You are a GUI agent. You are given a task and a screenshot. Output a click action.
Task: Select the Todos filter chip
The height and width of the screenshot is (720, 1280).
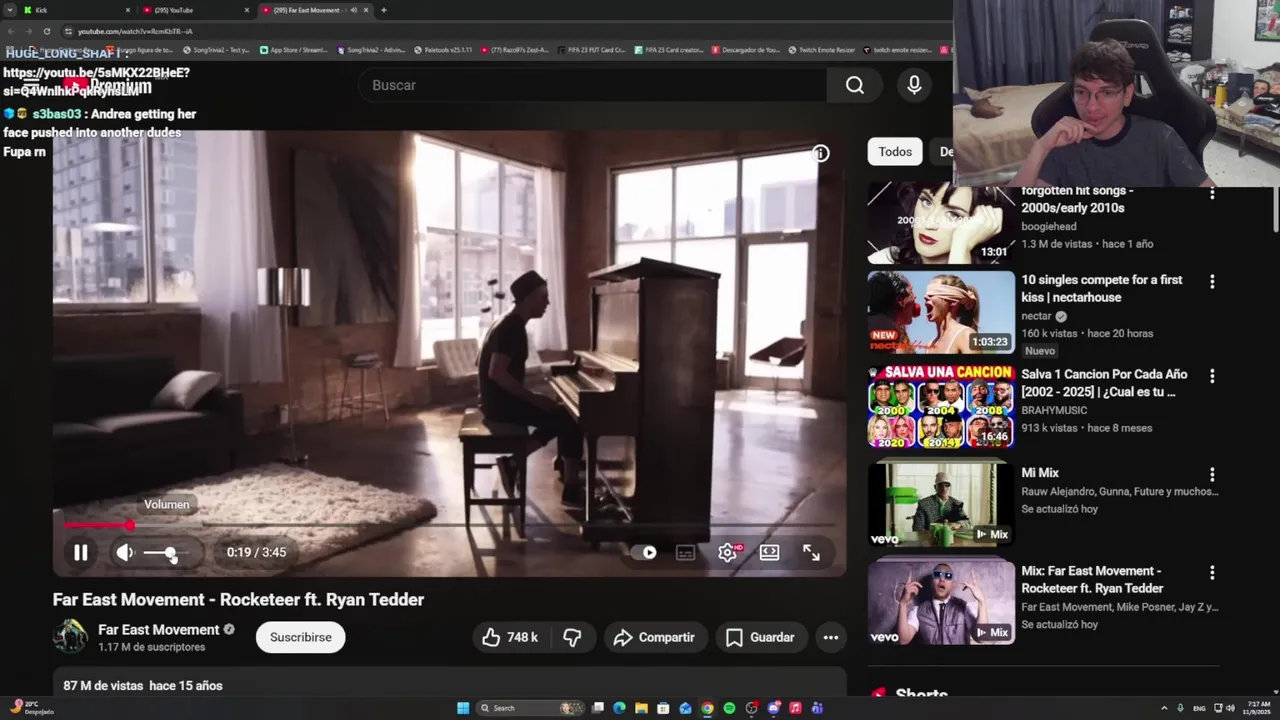pos(895,152)
